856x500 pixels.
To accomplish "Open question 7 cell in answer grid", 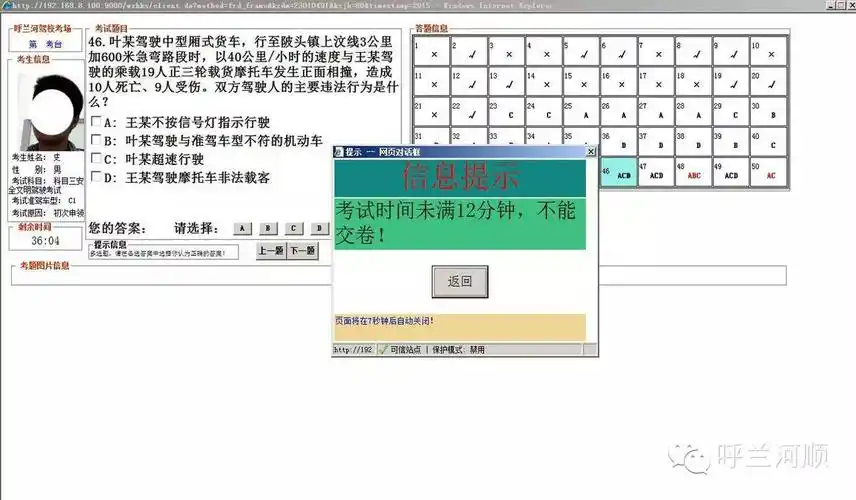I will (x=656, y=51).
